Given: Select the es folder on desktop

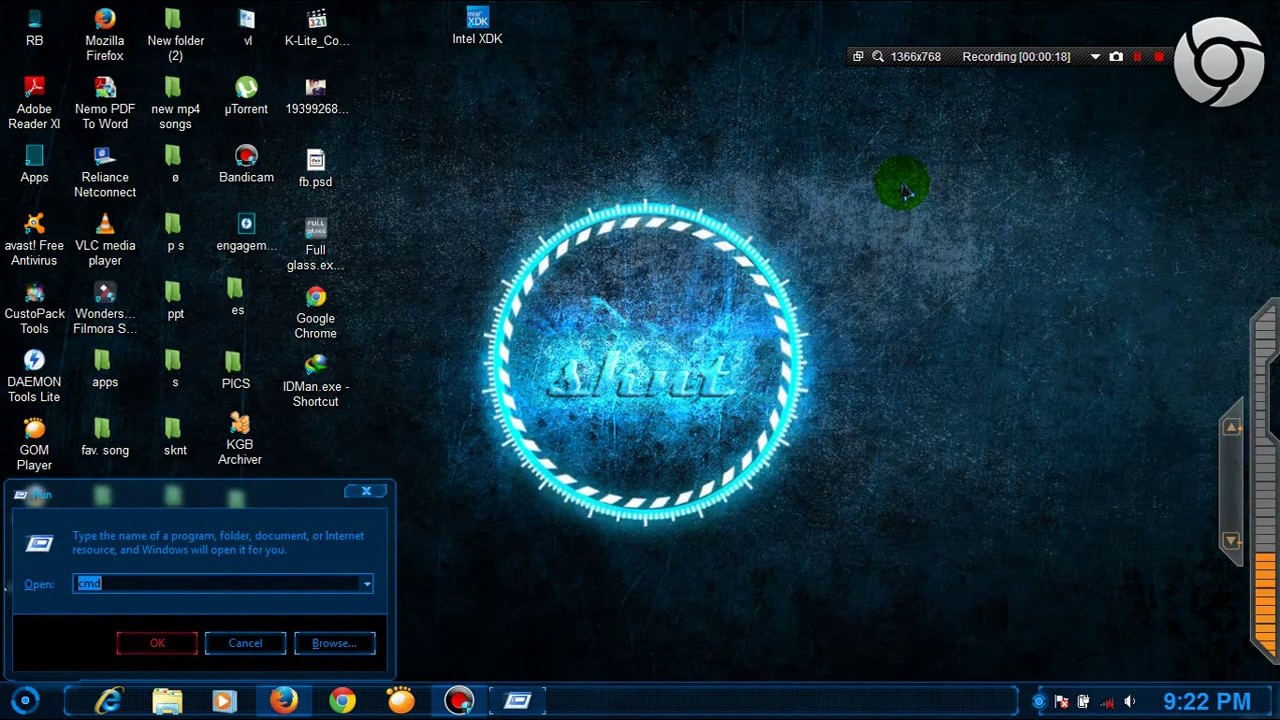Looking at the screenshot, I should pyautogui.click(x=237, y=297).
